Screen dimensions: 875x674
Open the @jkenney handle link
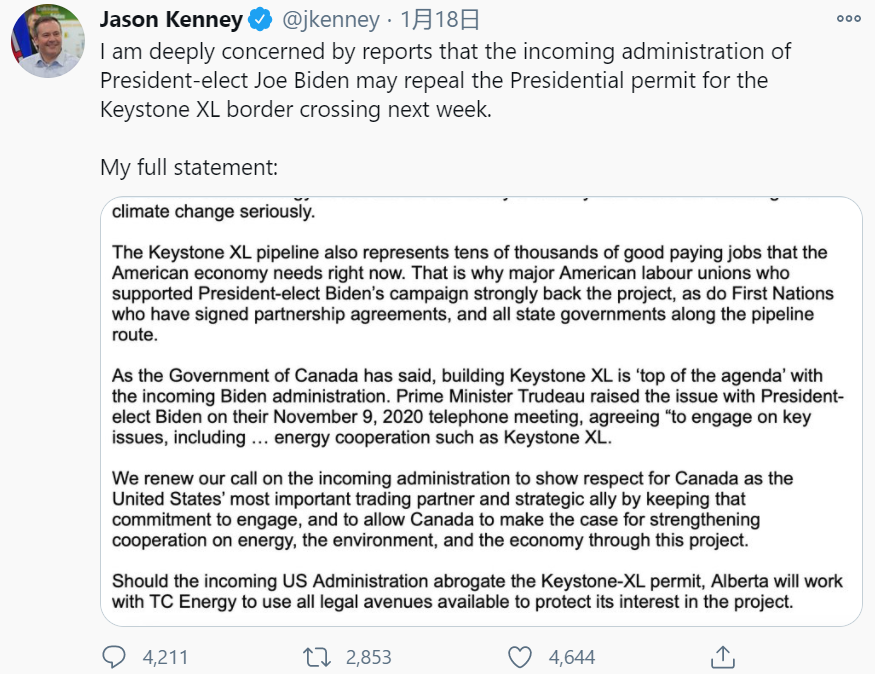coord(331,20)
